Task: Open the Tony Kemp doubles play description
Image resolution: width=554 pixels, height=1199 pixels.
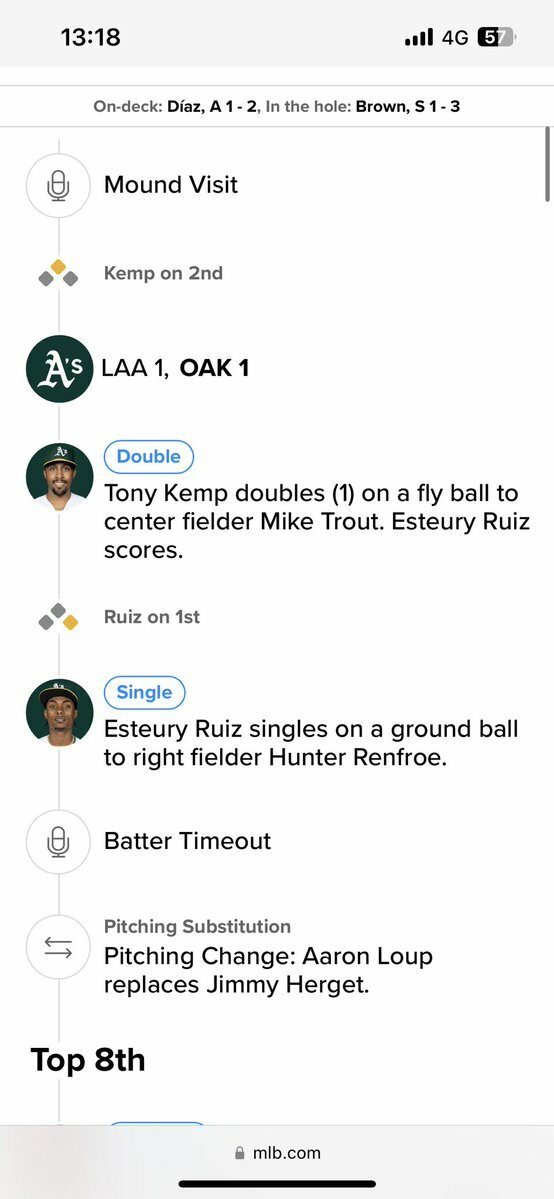Action: click(x=317, y=522)
